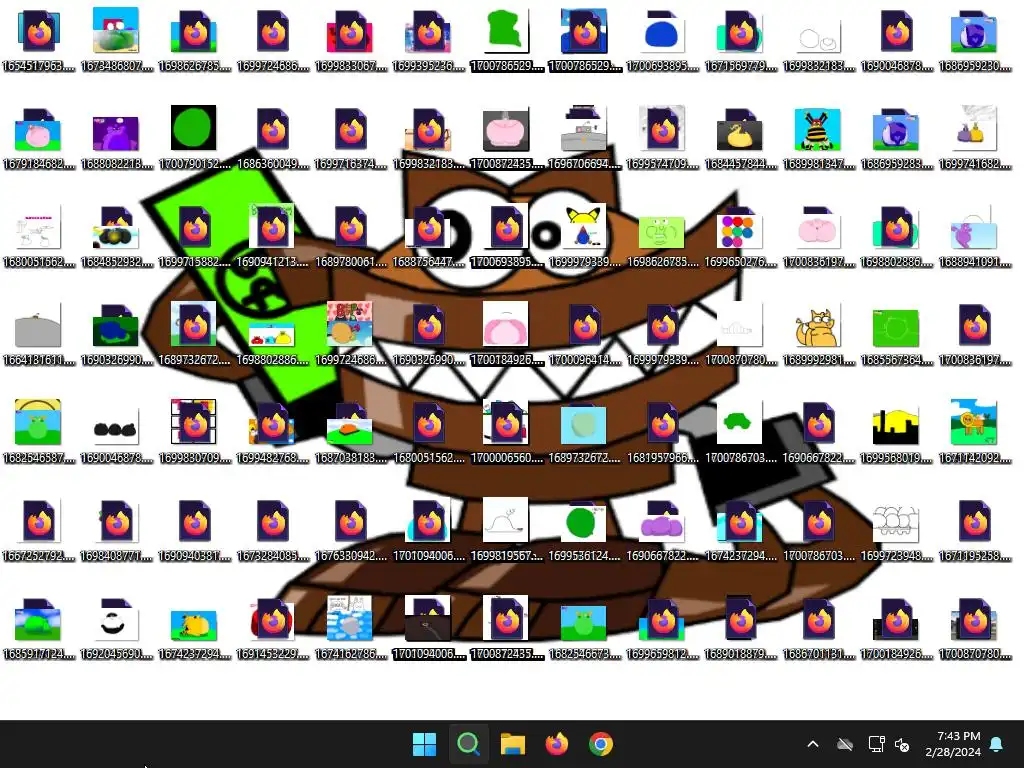Select desktop file 1699395236
1024x768 pixels.
point(428,39)
